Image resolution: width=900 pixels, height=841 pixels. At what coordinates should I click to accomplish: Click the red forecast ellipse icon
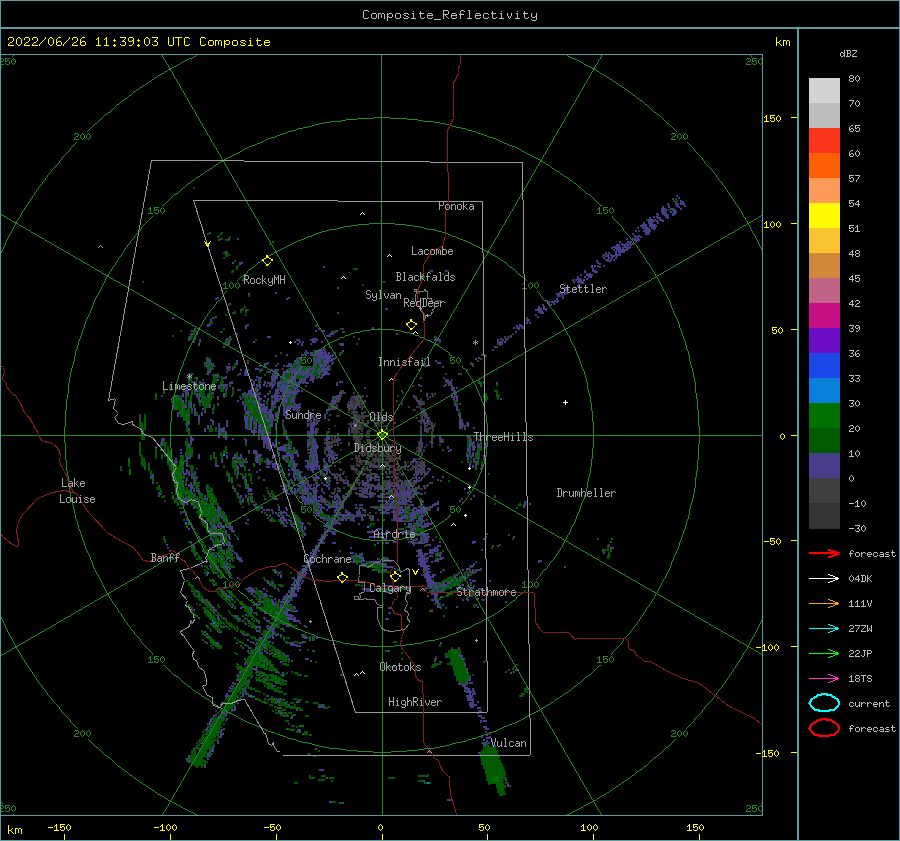click(x=824, y=728)
